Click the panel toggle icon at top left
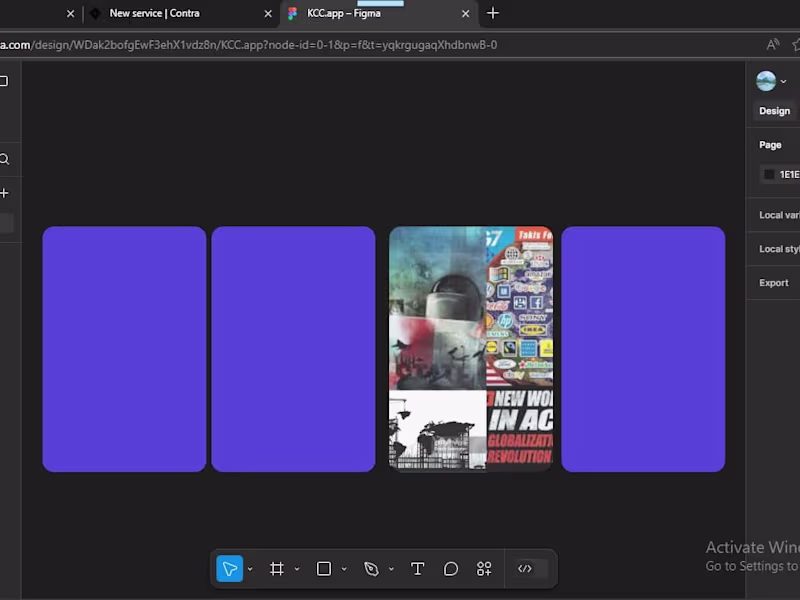The width and height of the screenshot is (800, 600). [x=4, y=81]
